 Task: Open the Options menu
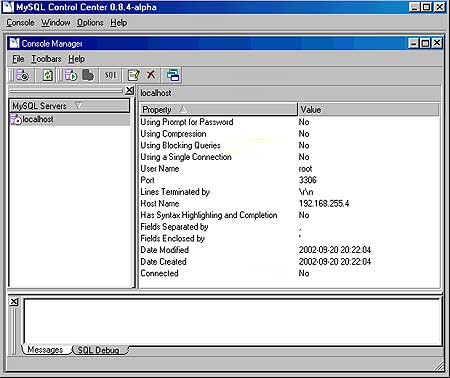(90, 23)
